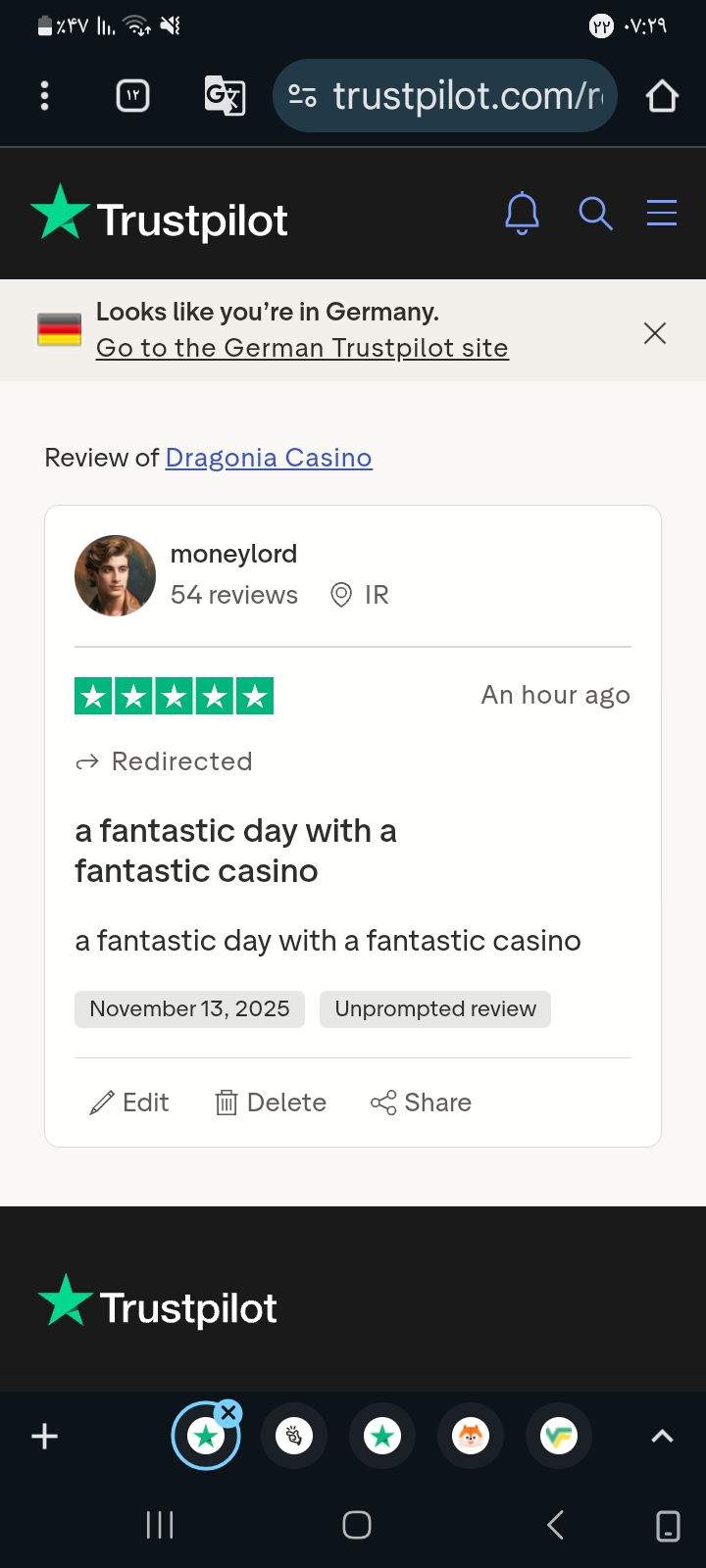Edit the review
706x1568 pixels.
coord(129,1102)
